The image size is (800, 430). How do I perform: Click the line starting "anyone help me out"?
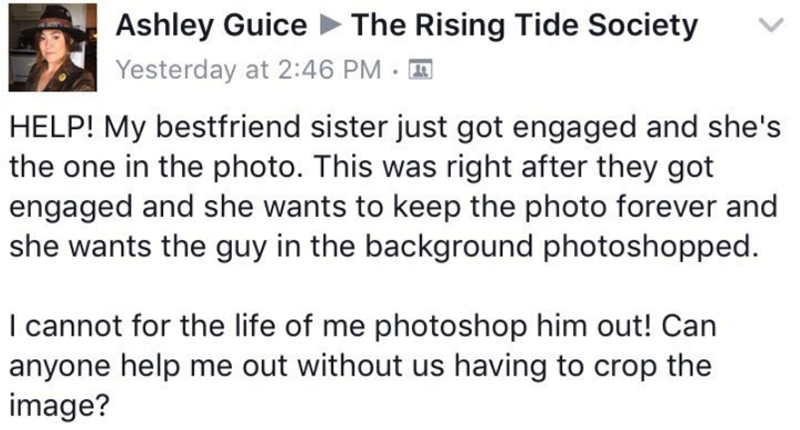[360, 366]
